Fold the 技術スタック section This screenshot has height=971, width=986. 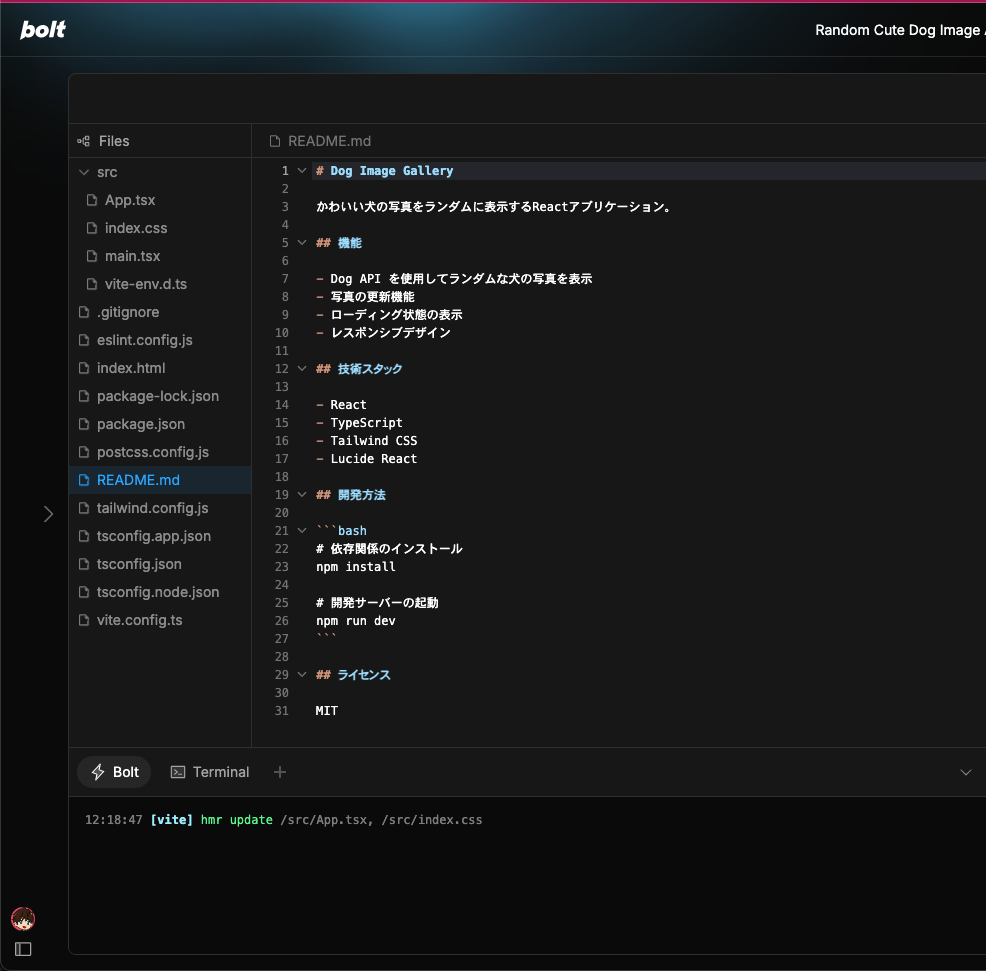coord(301,368)
